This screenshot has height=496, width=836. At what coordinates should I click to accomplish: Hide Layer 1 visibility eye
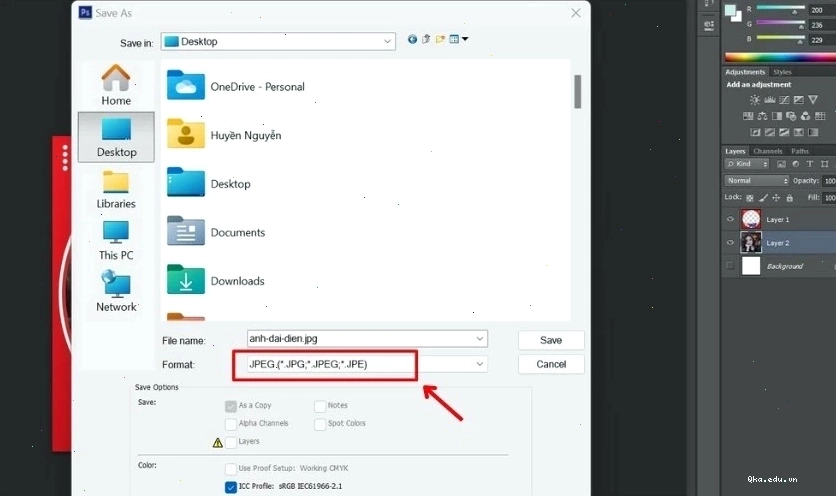(730, 219)
